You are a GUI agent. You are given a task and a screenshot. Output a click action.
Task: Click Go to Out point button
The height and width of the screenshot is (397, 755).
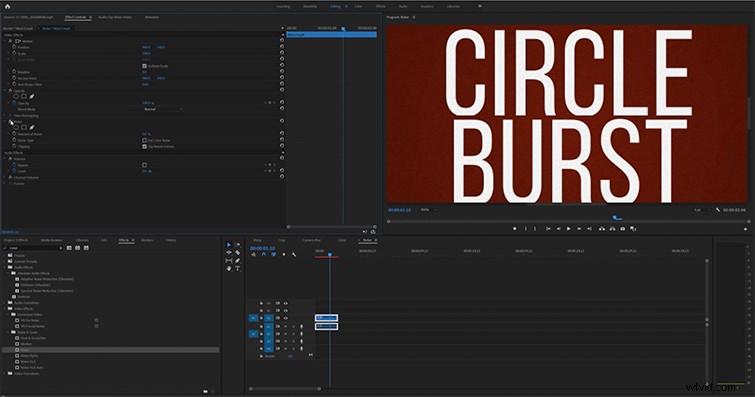tap(589, 229)
